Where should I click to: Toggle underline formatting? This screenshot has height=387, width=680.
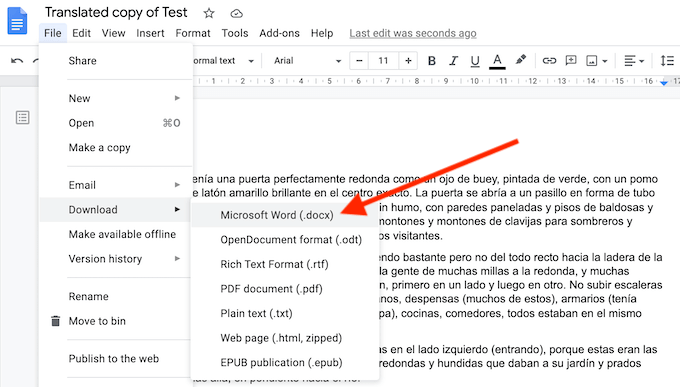pyautogui.click(x=475, y=61)
